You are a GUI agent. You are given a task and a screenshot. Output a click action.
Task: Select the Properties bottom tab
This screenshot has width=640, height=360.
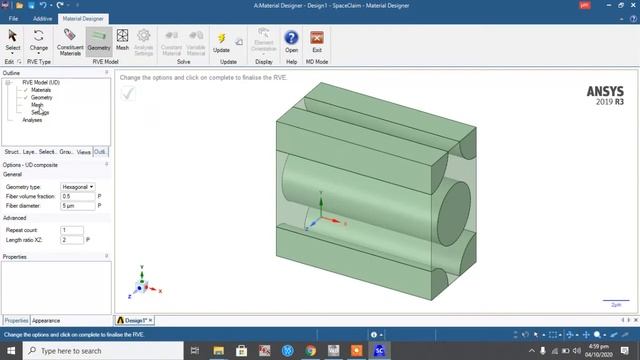pyautogui.click(x=16, y=320)
